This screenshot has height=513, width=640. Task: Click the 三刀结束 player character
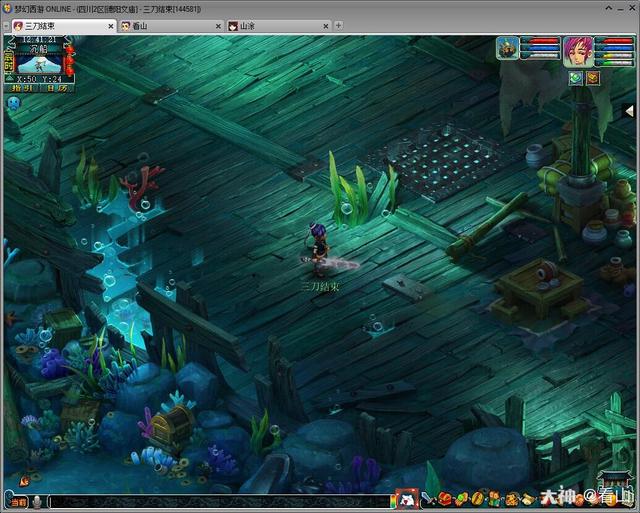(x=318, y=250)
